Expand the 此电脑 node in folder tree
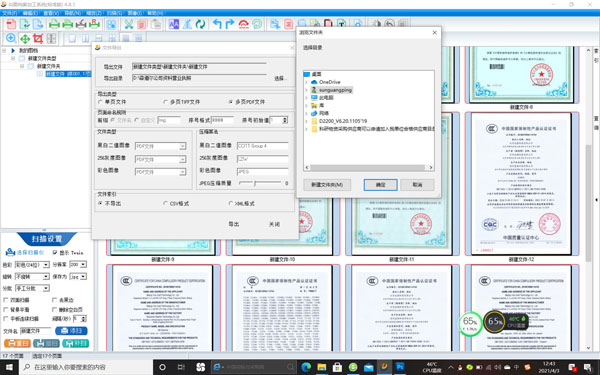Image resolution: width=600 pixels, height=375 pixels. click(307, 98)
